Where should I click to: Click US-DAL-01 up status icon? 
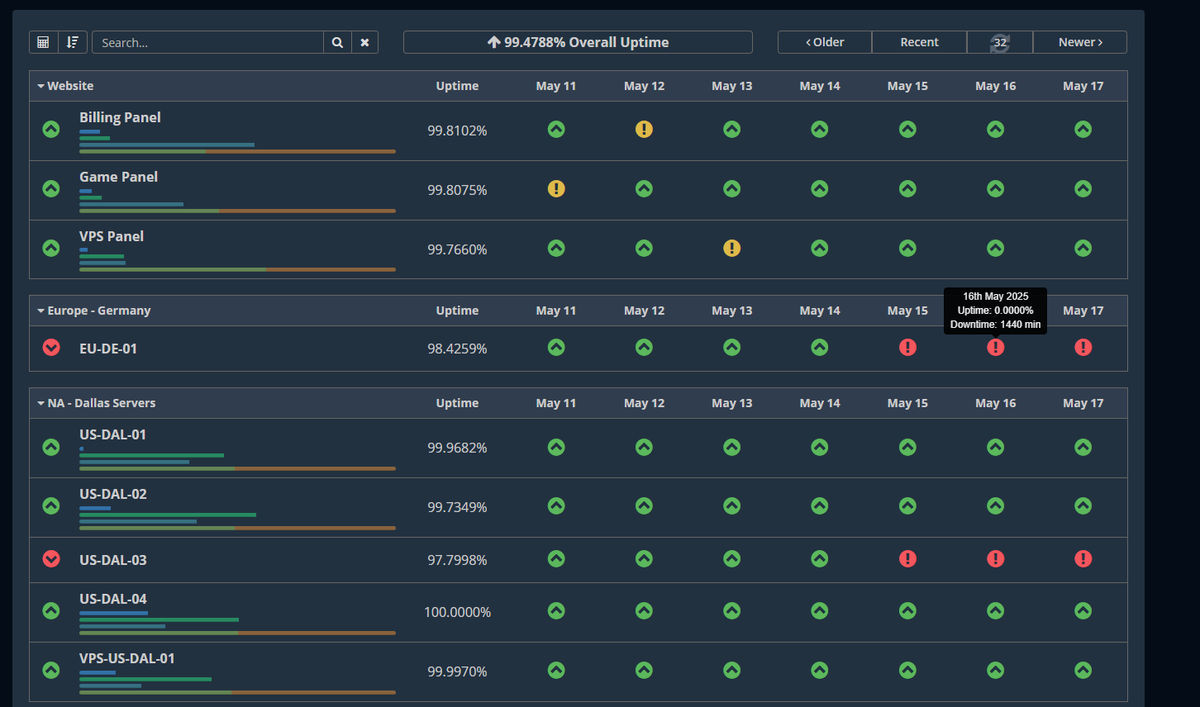[x=51, y=447]
